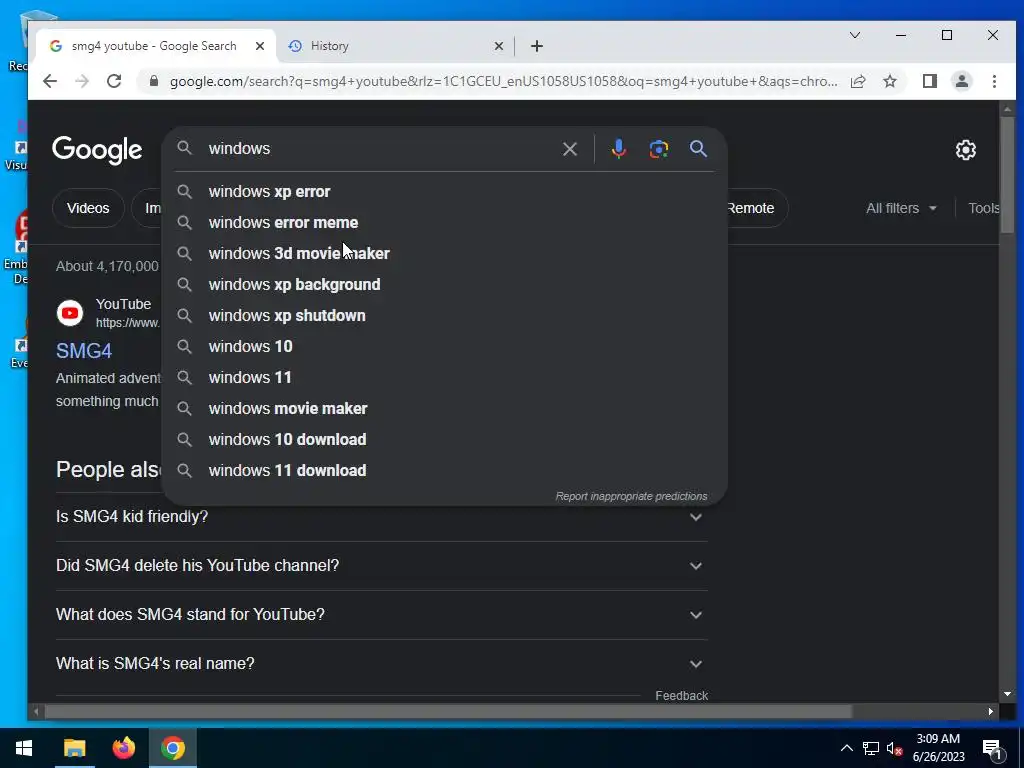This screenshot has width=1024, height=768.
Task: Expand "What does SMG4 stand for YouTube?"
Action: coord(381,615)
